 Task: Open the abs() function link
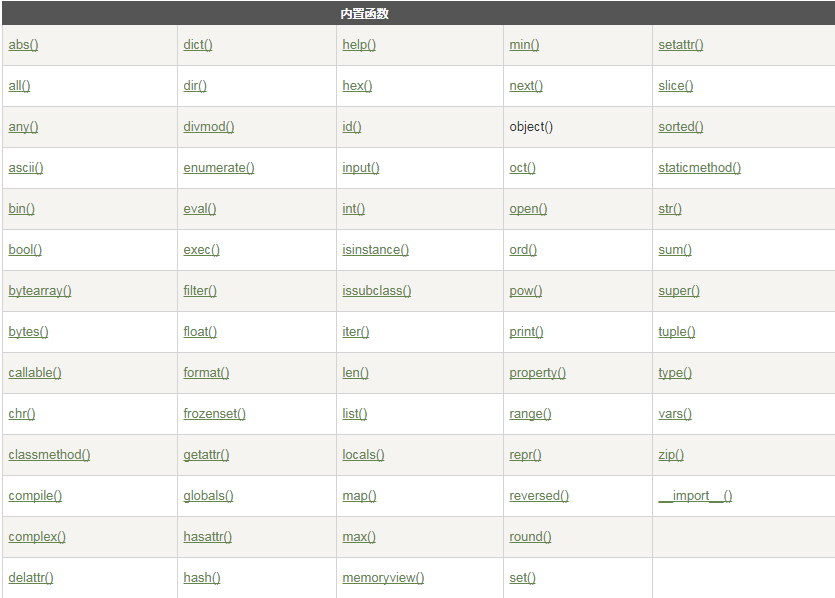click(23, 45)
